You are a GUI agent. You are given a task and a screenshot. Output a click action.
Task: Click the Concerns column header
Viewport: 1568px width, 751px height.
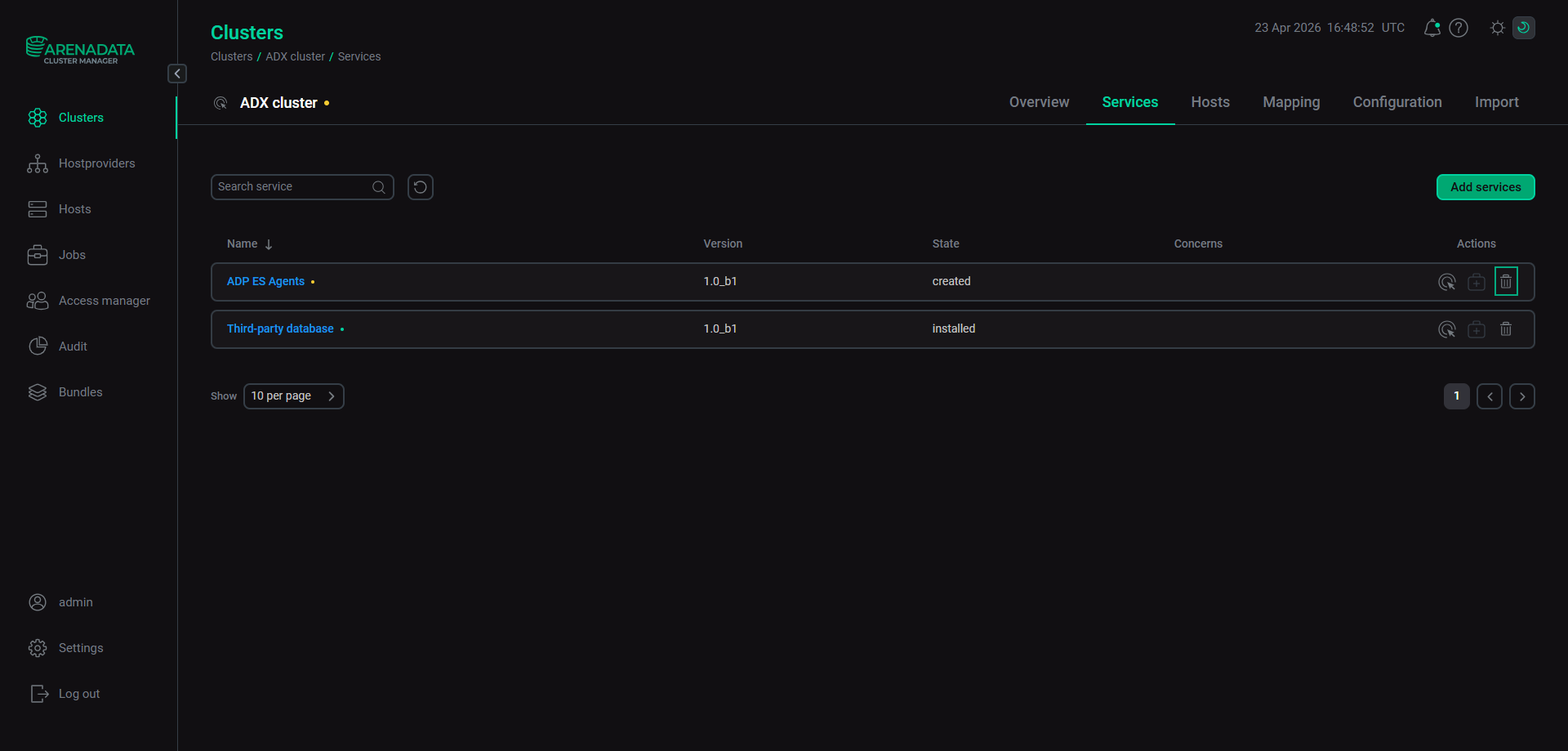point(1198,244)
